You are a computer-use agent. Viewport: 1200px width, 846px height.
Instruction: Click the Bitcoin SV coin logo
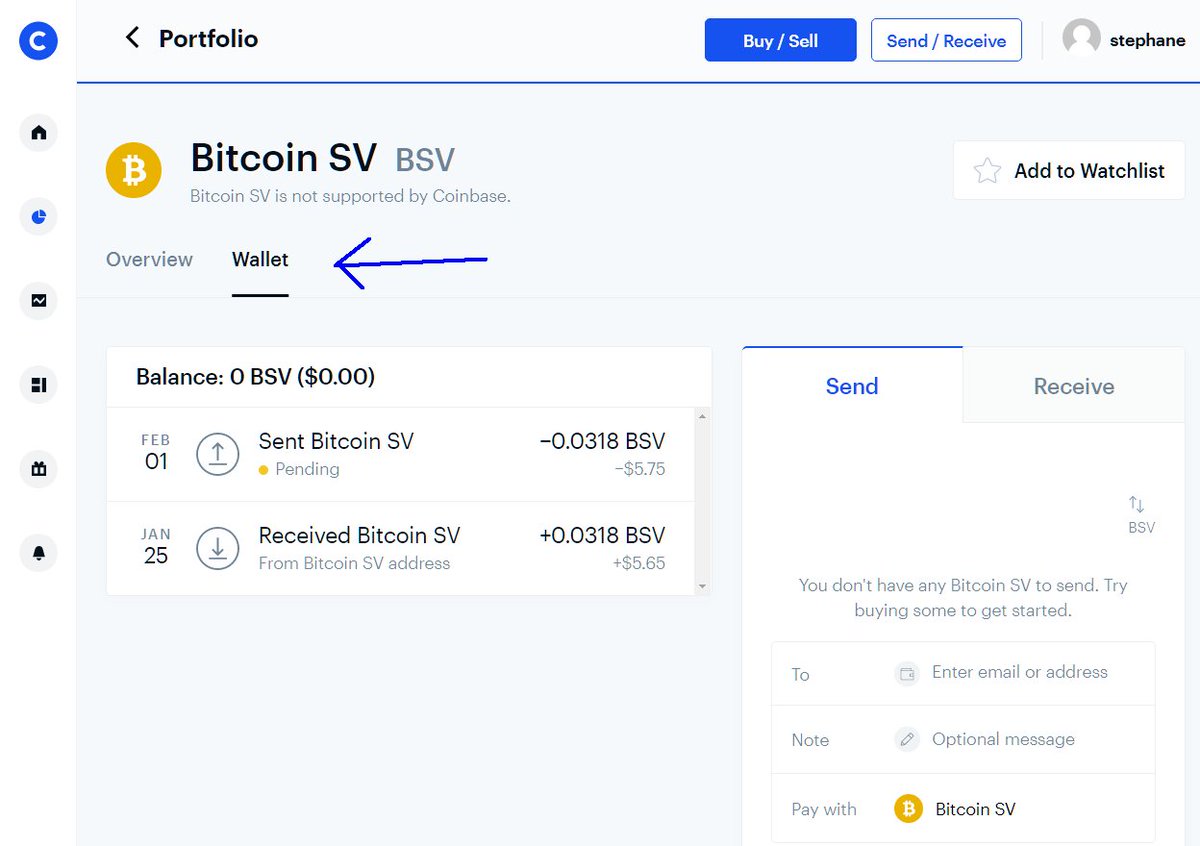pyautogui.click(x=133, y=169)
